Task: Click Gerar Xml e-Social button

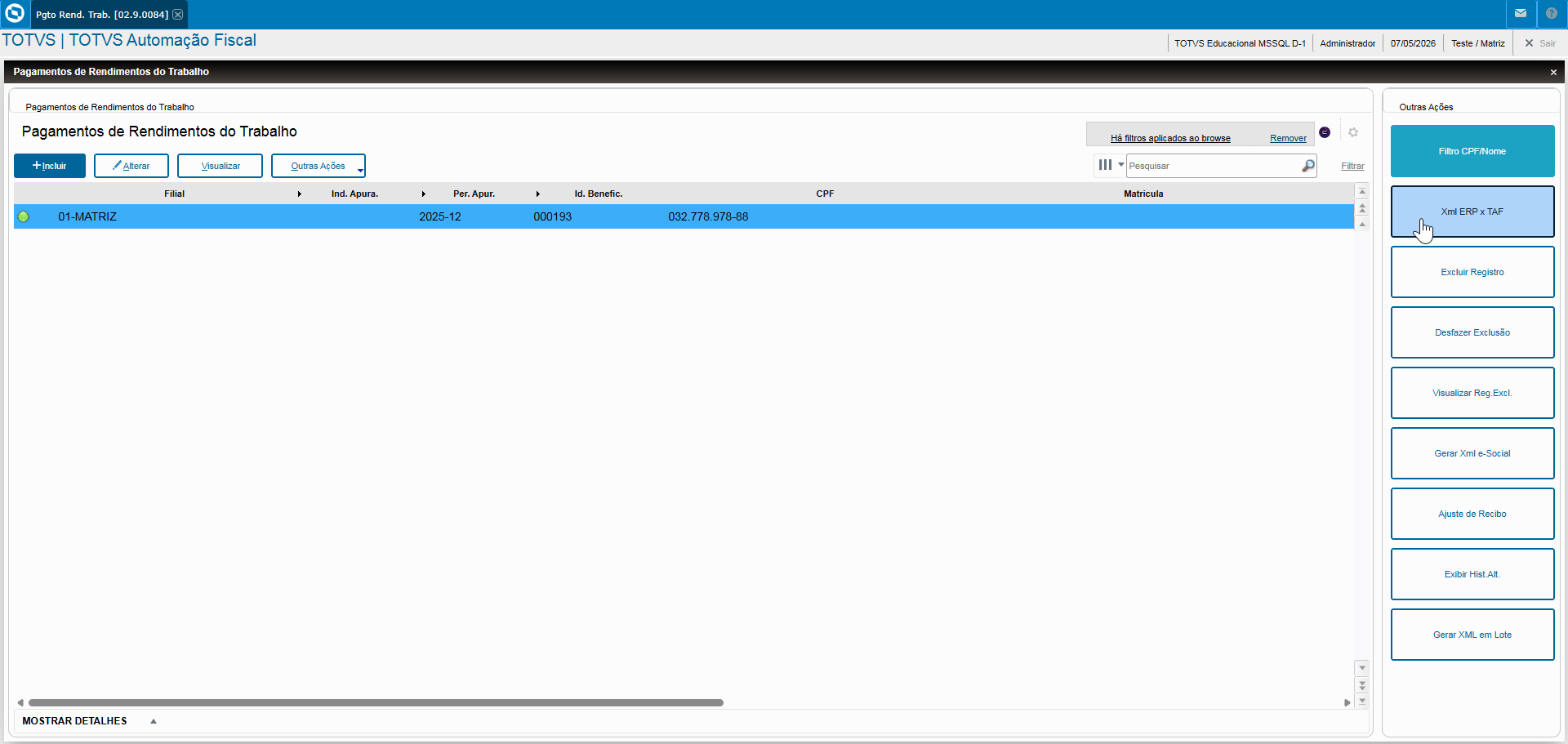Action: [1472, 453]
